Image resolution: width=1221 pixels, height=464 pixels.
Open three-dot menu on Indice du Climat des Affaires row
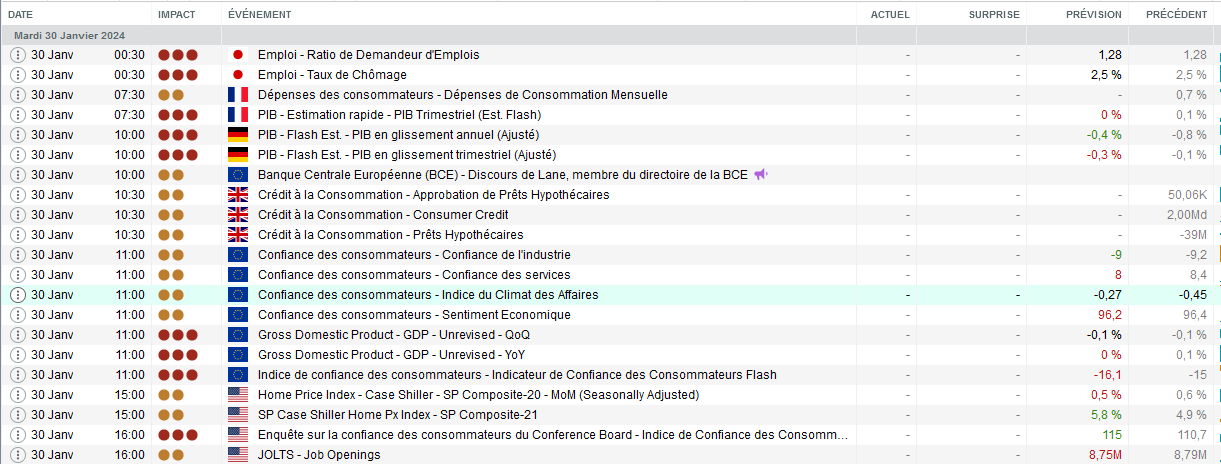(x=17, y=295)
